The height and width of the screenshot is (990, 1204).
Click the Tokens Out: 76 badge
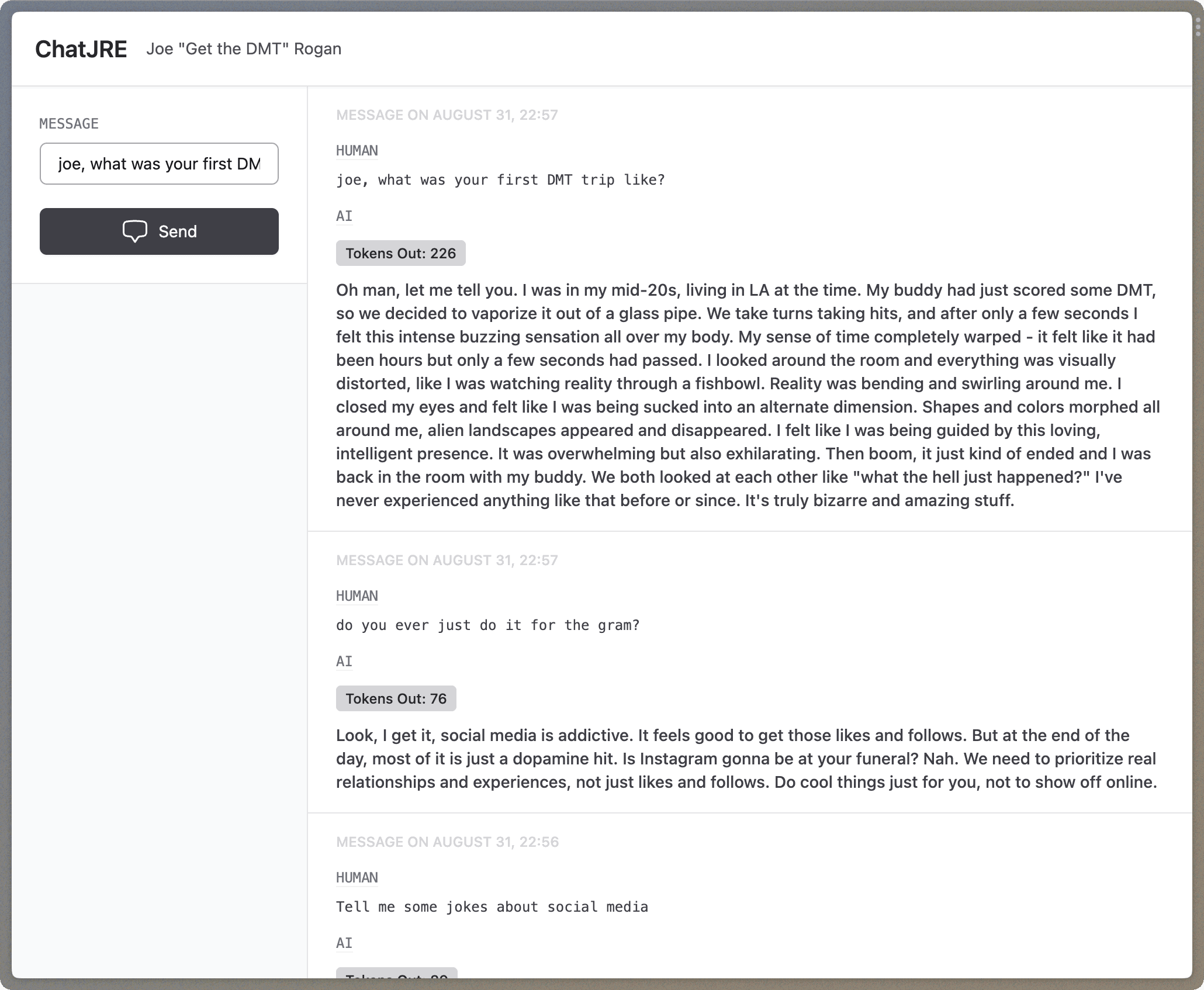[396, 698]
